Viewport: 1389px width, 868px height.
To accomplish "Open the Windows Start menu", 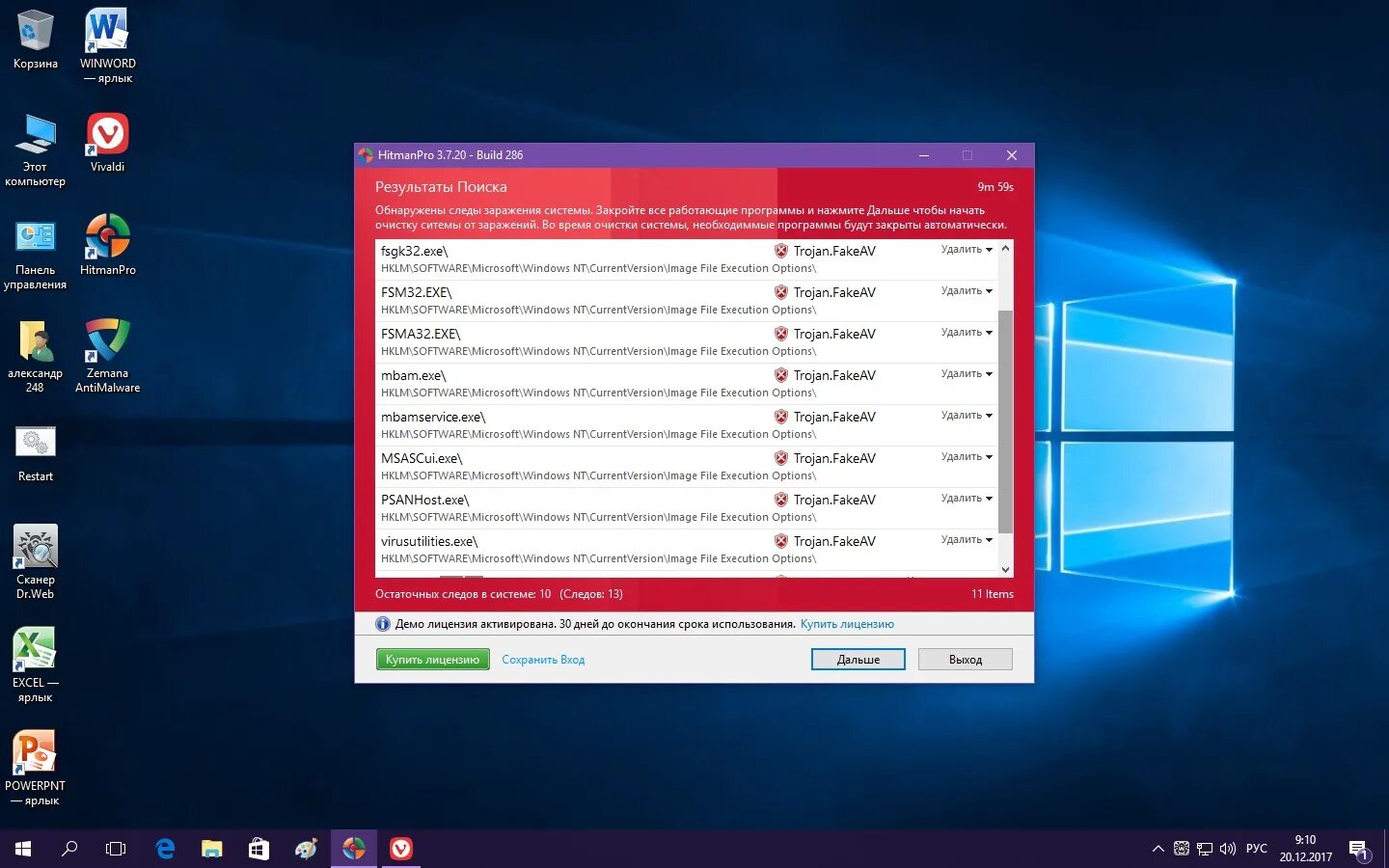I will (23, 849).
